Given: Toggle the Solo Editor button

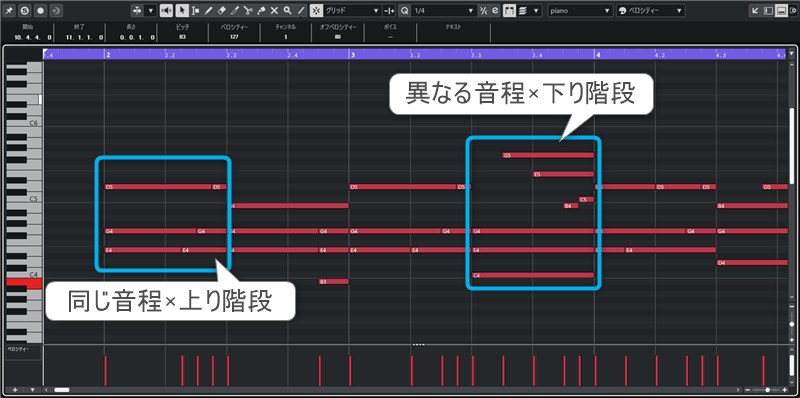Looking at the screenshot, I should point(24,10).
